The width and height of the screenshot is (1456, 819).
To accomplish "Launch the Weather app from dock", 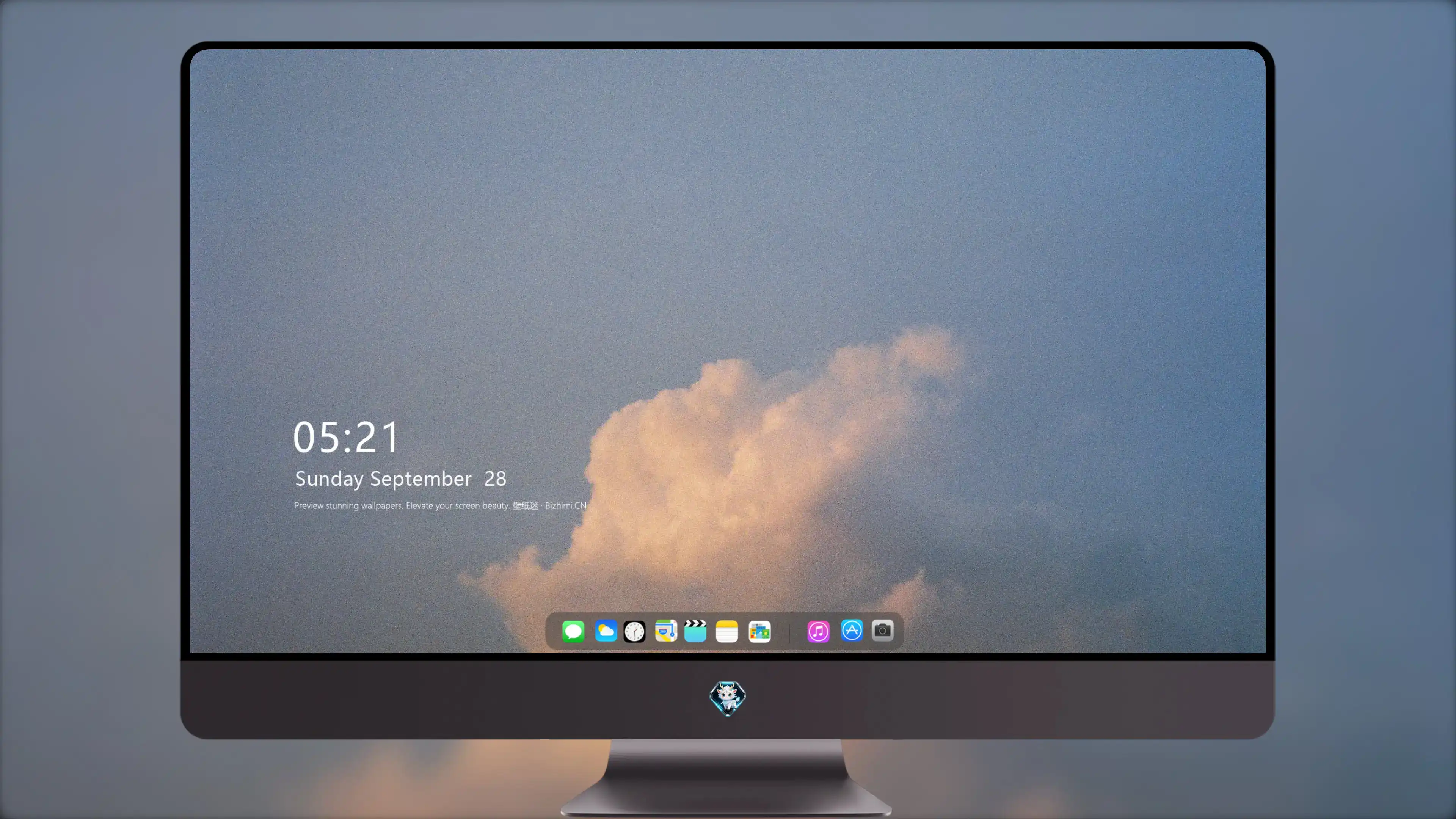I will [x=606, y=631].
